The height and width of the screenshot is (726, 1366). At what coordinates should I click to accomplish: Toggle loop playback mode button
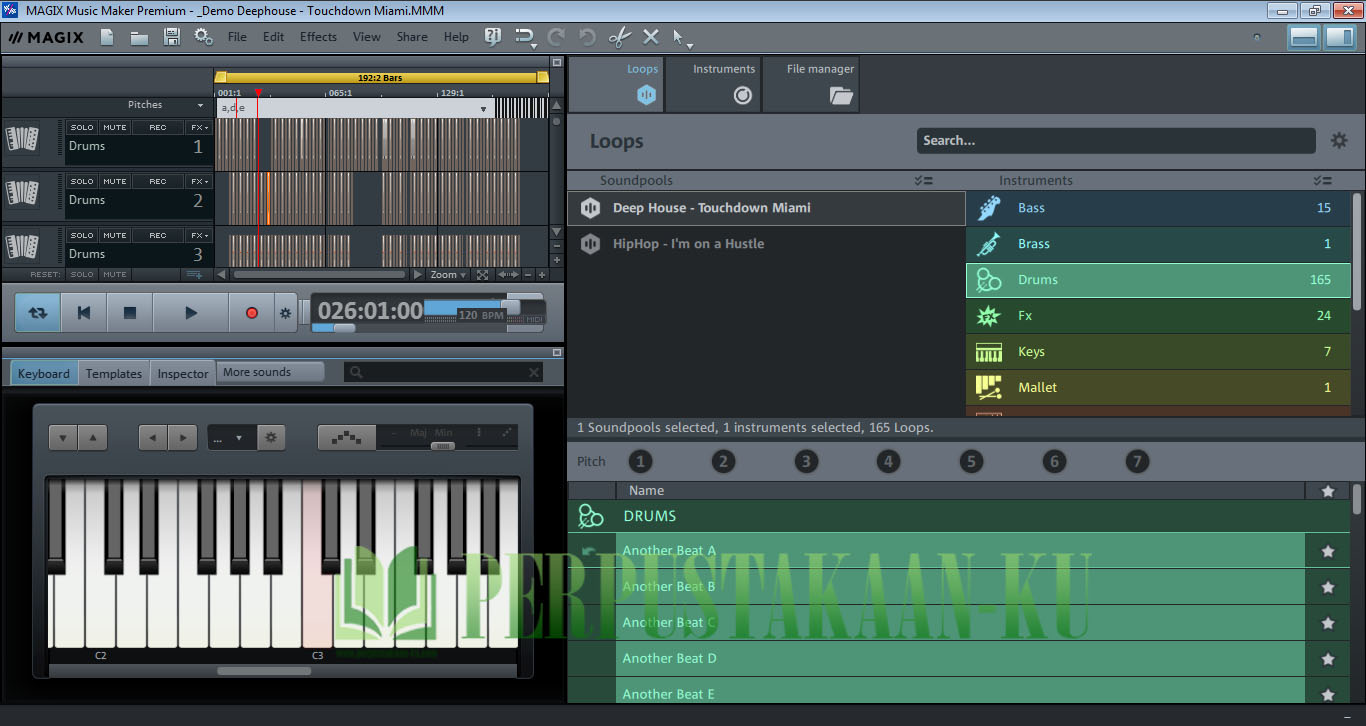point(38,313)
